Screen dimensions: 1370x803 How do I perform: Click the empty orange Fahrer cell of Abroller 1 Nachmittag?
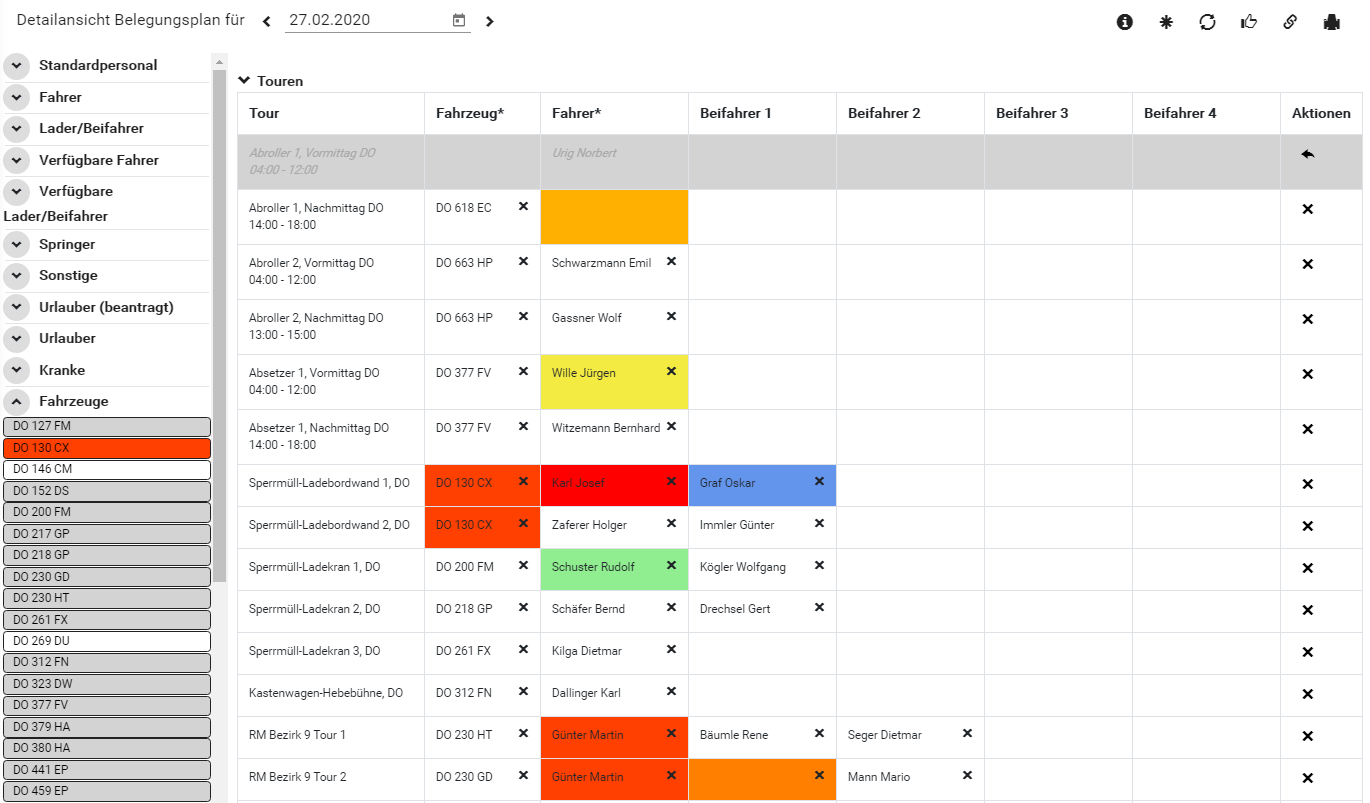(614, 217)
